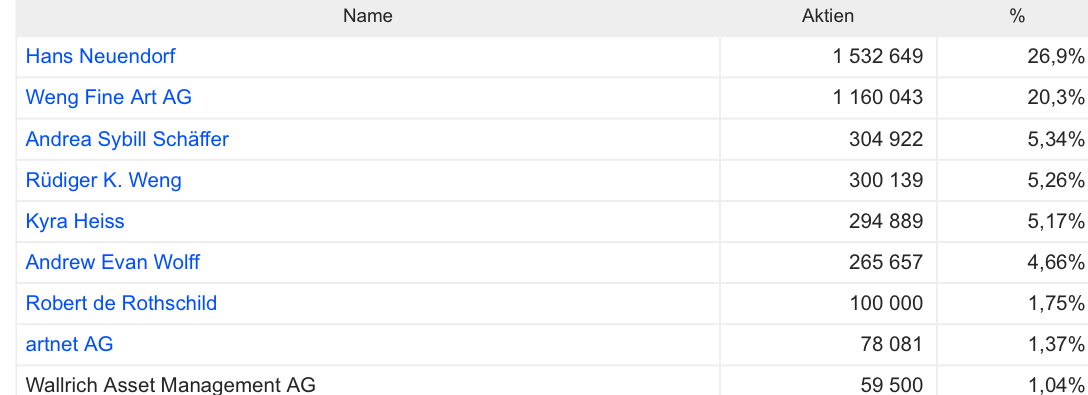
Task: Open the Kyra Heiss shareholder link
Action: 75,221
